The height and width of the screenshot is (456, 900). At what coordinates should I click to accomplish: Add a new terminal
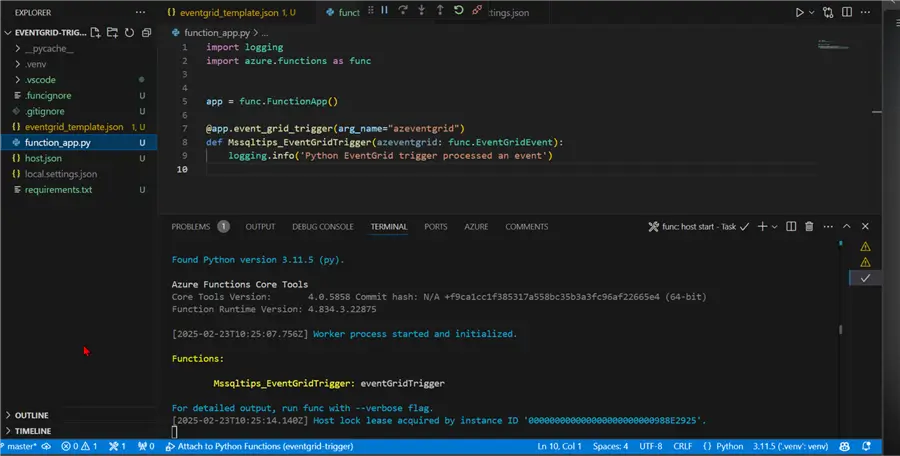point(762,226)
